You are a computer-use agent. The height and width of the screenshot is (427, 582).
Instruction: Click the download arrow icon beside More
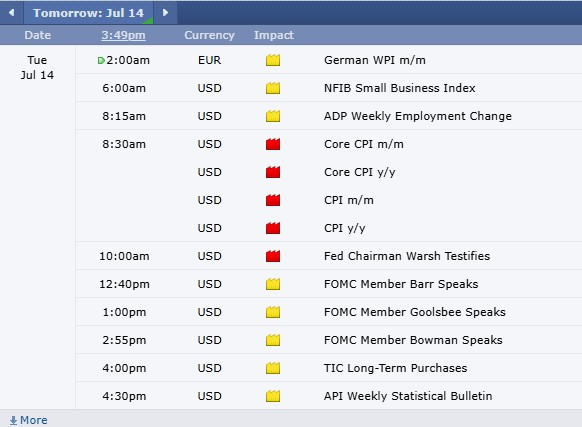(13, 420)
